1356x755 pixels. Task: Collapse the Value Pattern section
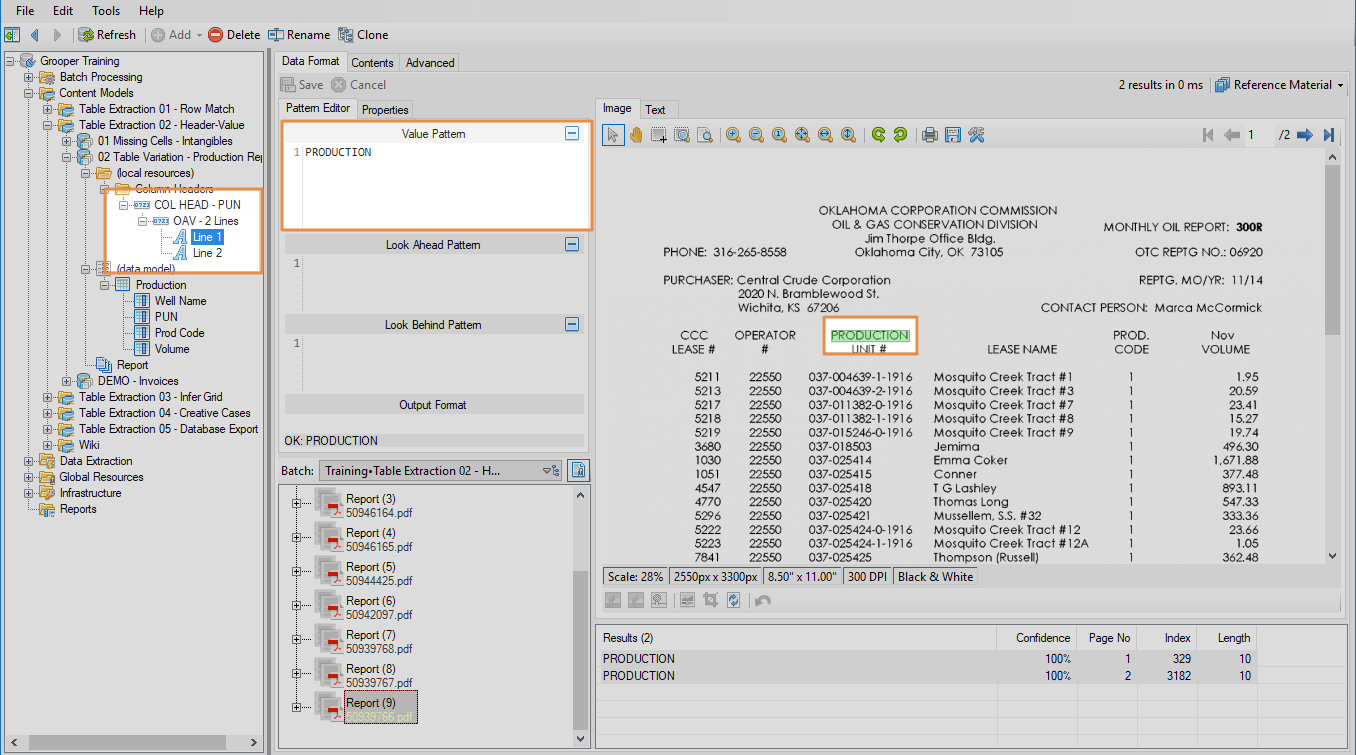[x=572, y=133]
